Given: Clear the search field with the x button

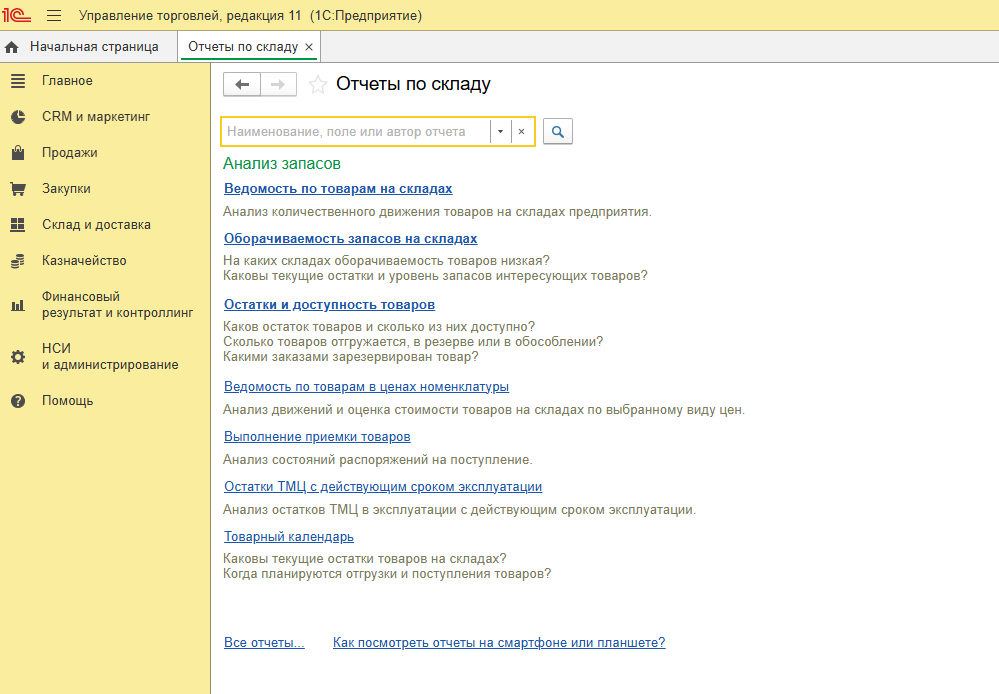Looking at the screenshot, I should pyautogui.click(x=521, y=132).
